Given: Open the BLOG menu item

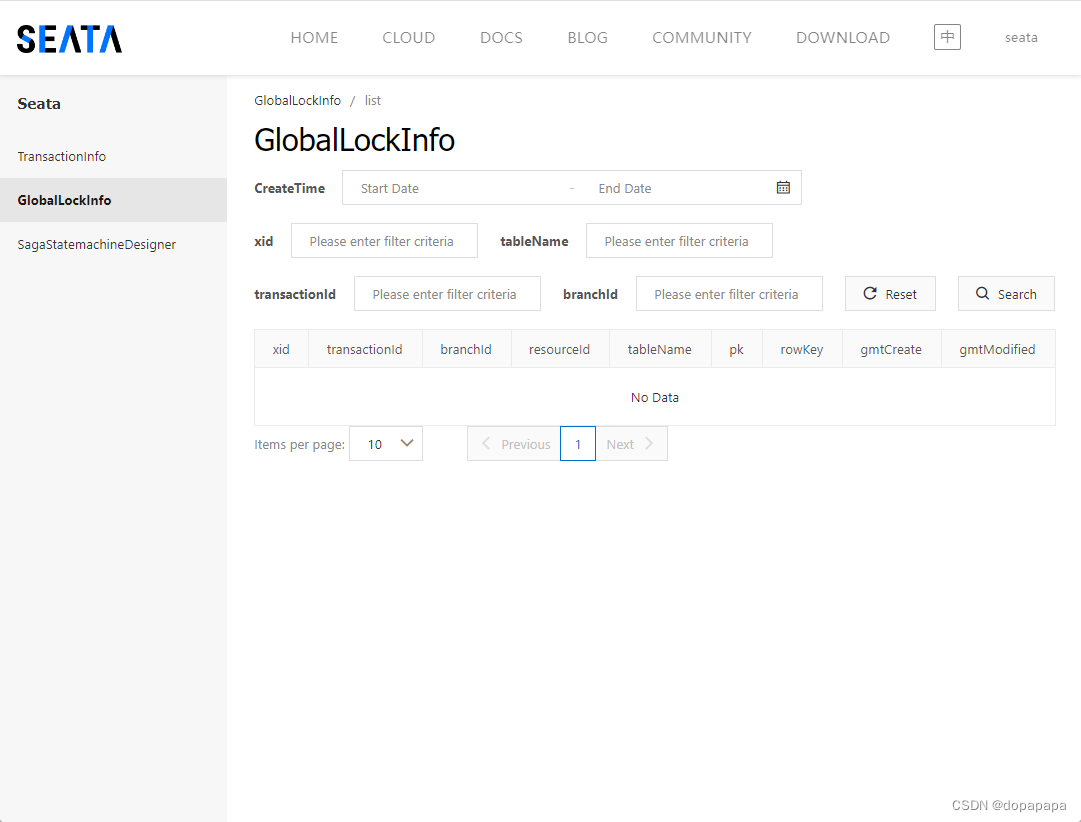Looking at the screenshot, I should [x=587, y=37].
